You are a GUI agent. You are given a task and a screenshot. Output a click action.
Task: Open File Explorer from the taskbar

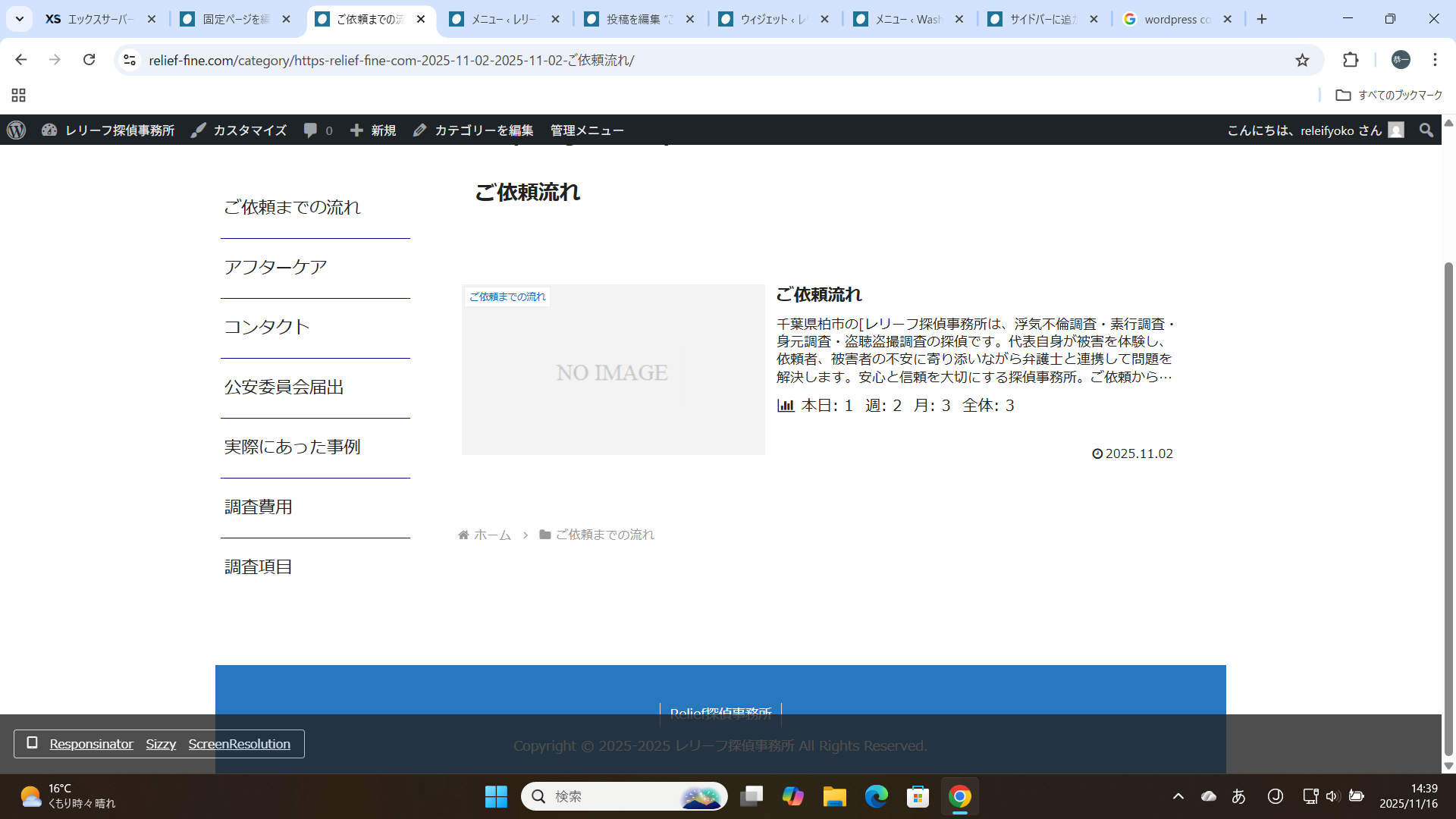(x=834, y=796)
